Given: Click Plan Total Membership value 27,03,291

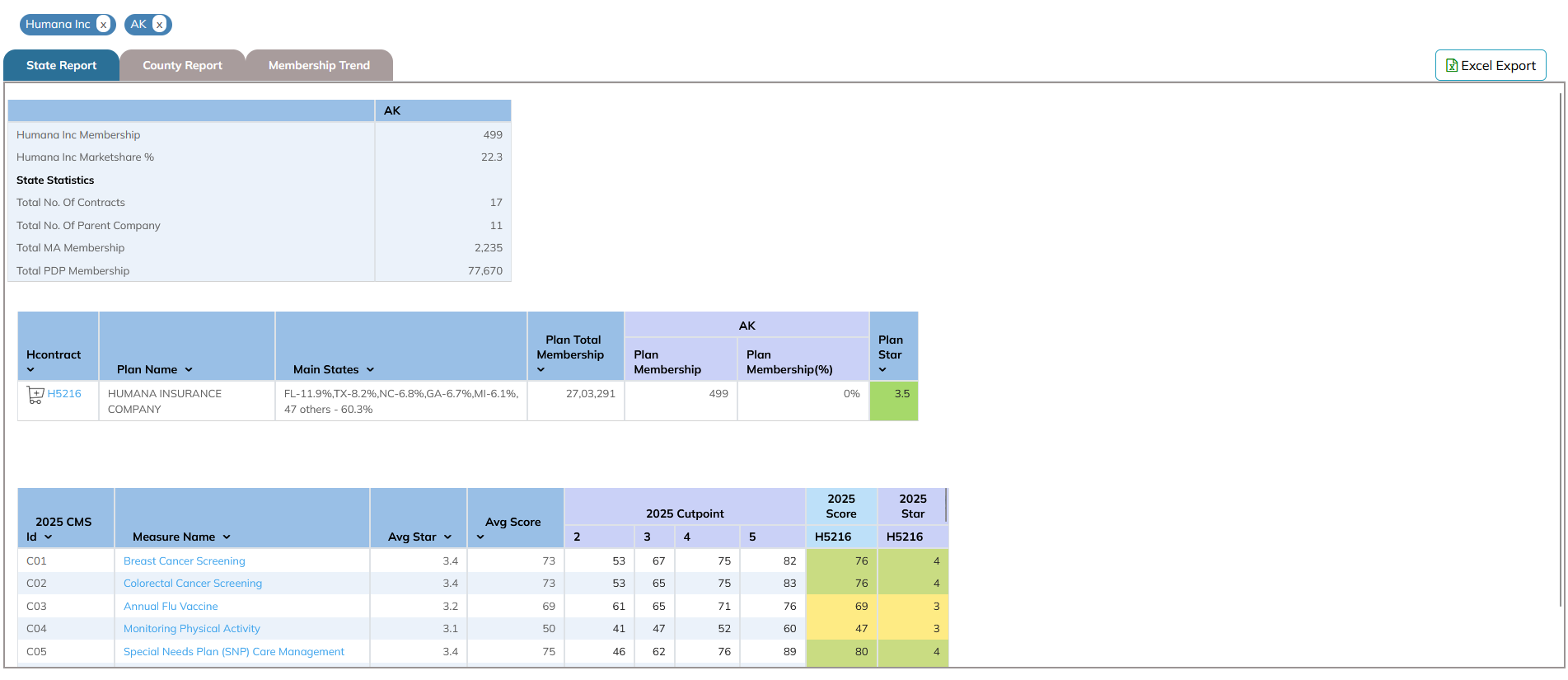Looking at the screenshot, I should click(591, 394).
